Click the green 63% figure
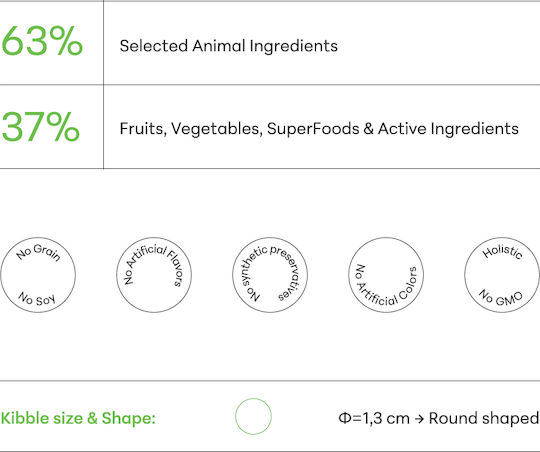Image resolution: width=540 pixels, height=452 pixels. [42, 41]
